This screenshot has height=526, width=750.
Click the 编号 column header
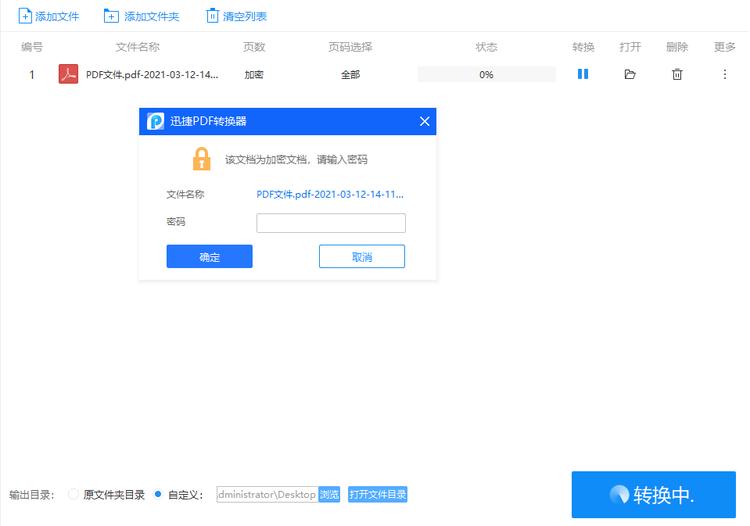[x=32, y=47]
